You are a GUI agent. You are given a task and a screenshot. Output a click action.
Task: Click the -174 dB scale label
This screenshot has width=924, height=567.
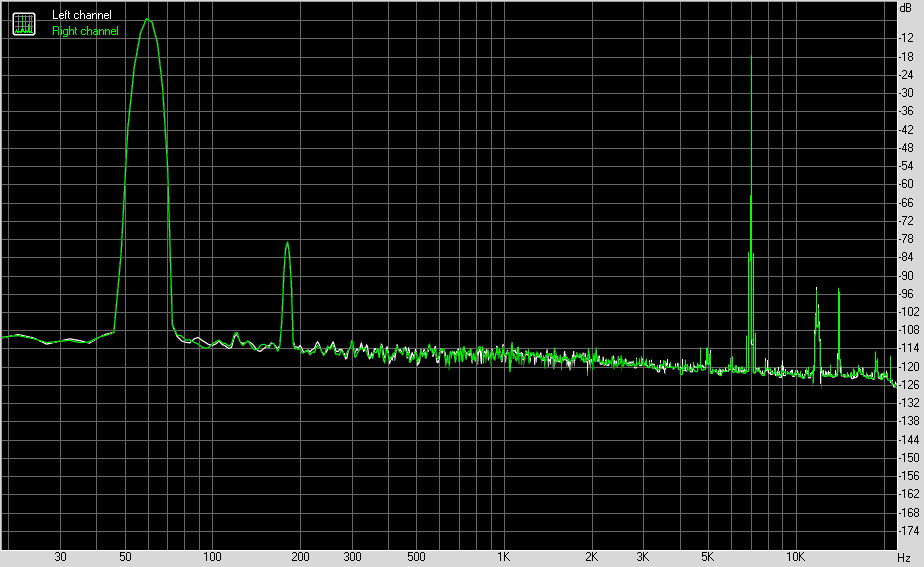click(908, 530)
